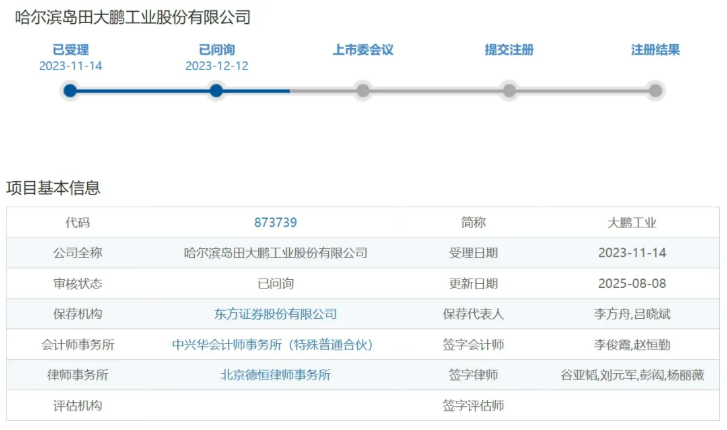This screenshot has height=430, width=727.
Task: Click the 更新日期 label cell
Action: point(473,283)
